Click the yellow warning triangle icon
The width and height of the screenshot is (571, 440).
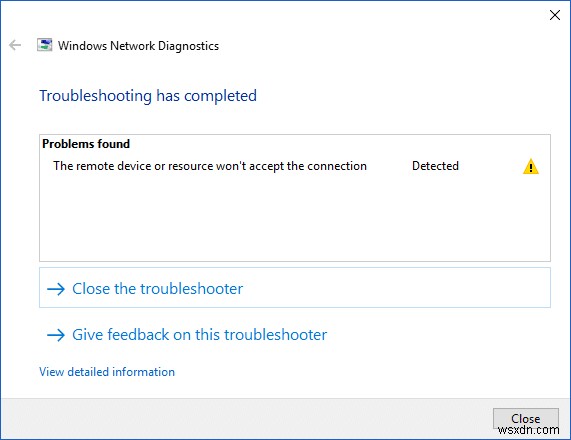[531, 166]
